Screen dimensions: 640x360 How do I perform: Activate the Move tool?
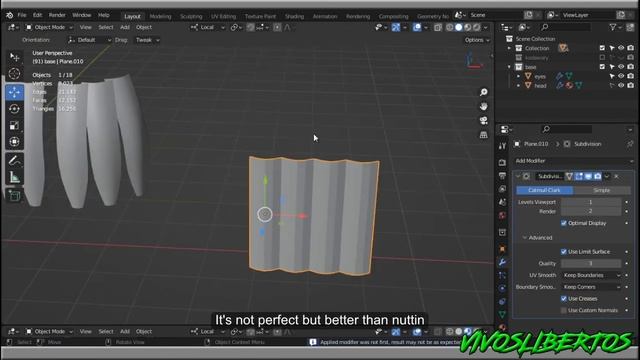pyautogui.click(x=15, y=92)
